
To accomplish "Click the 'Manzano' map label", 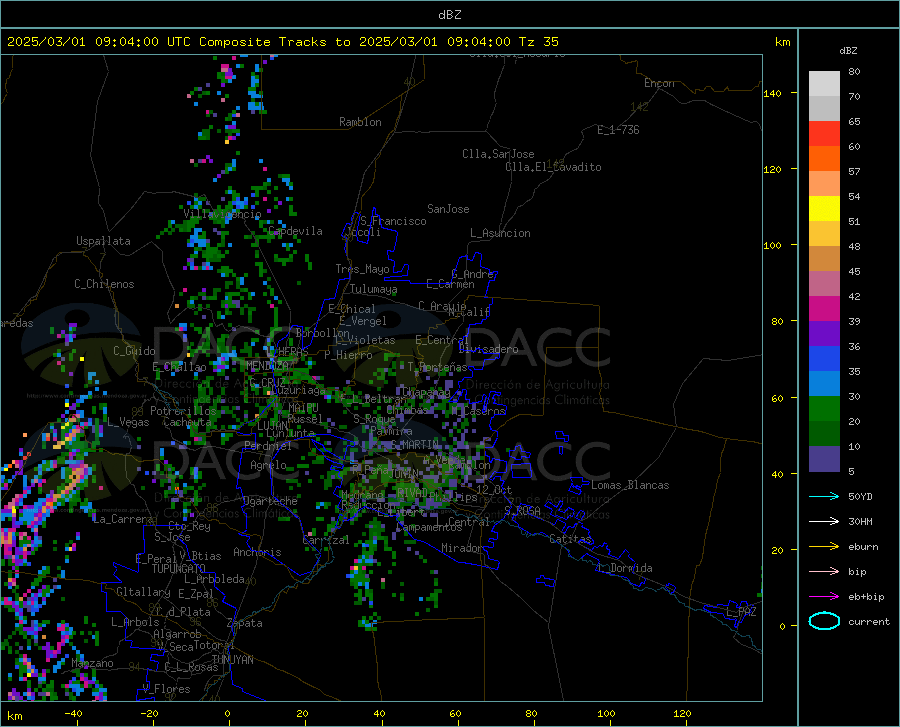I will [x=92, y=663].
